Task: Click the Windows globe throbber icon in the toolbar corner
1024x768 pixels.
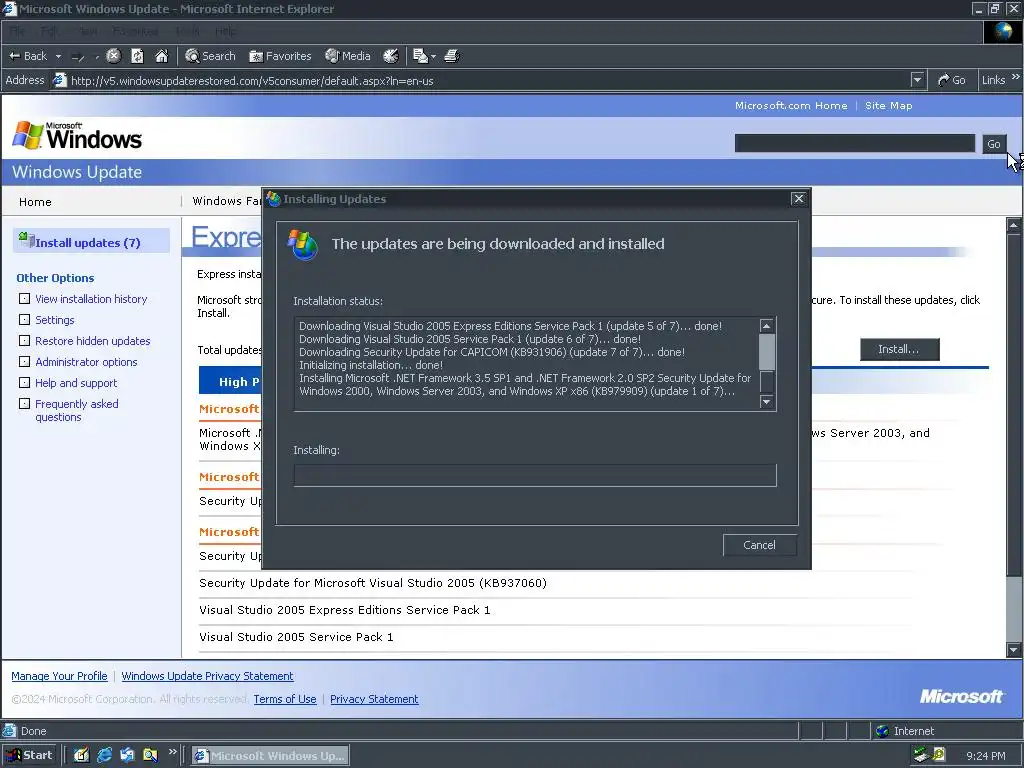Action: click(x=1002, y=31)
